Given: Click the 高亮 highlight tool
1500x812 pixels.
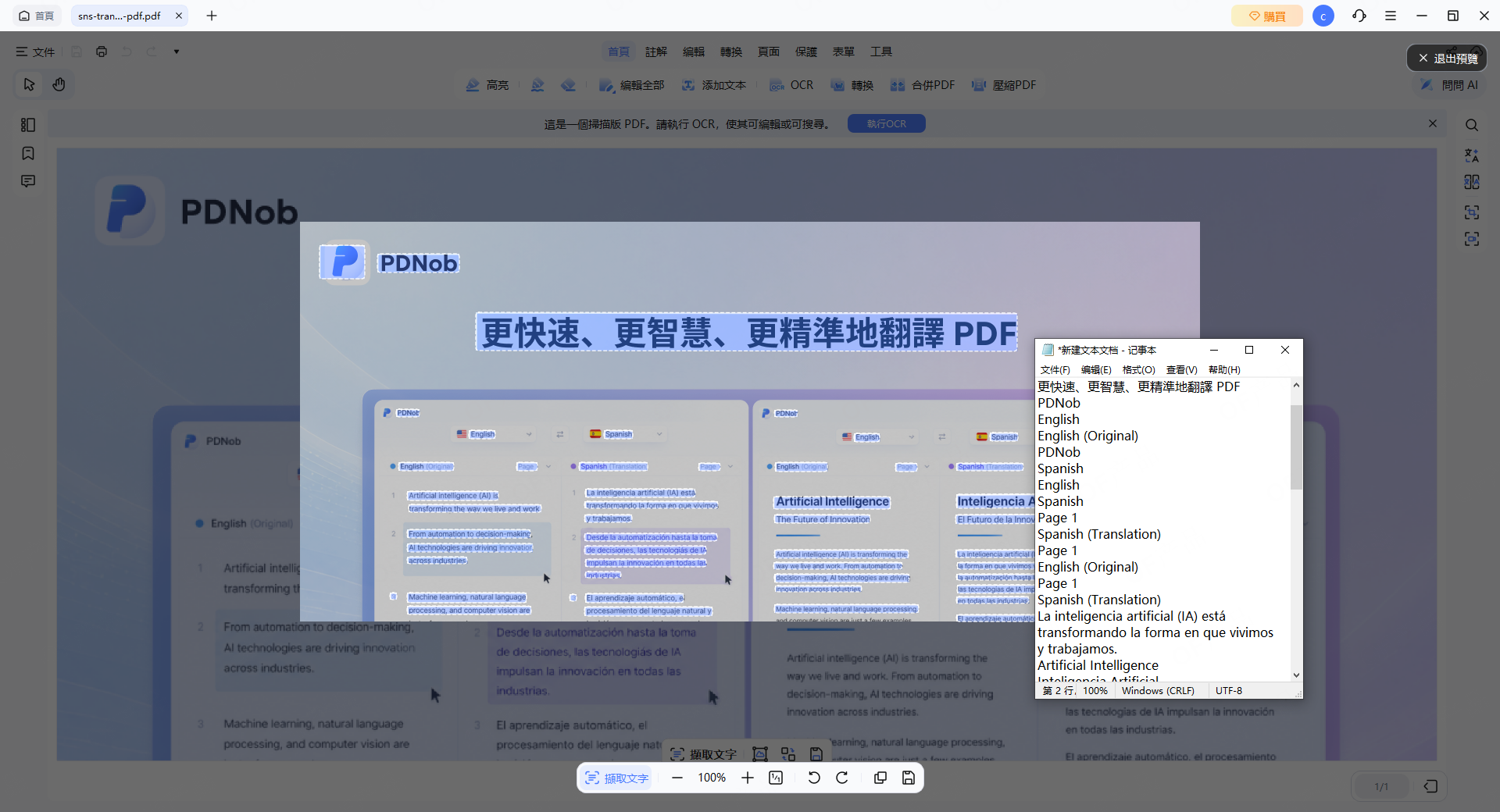Looking at the screenshot, I should (x=487, y=85).
